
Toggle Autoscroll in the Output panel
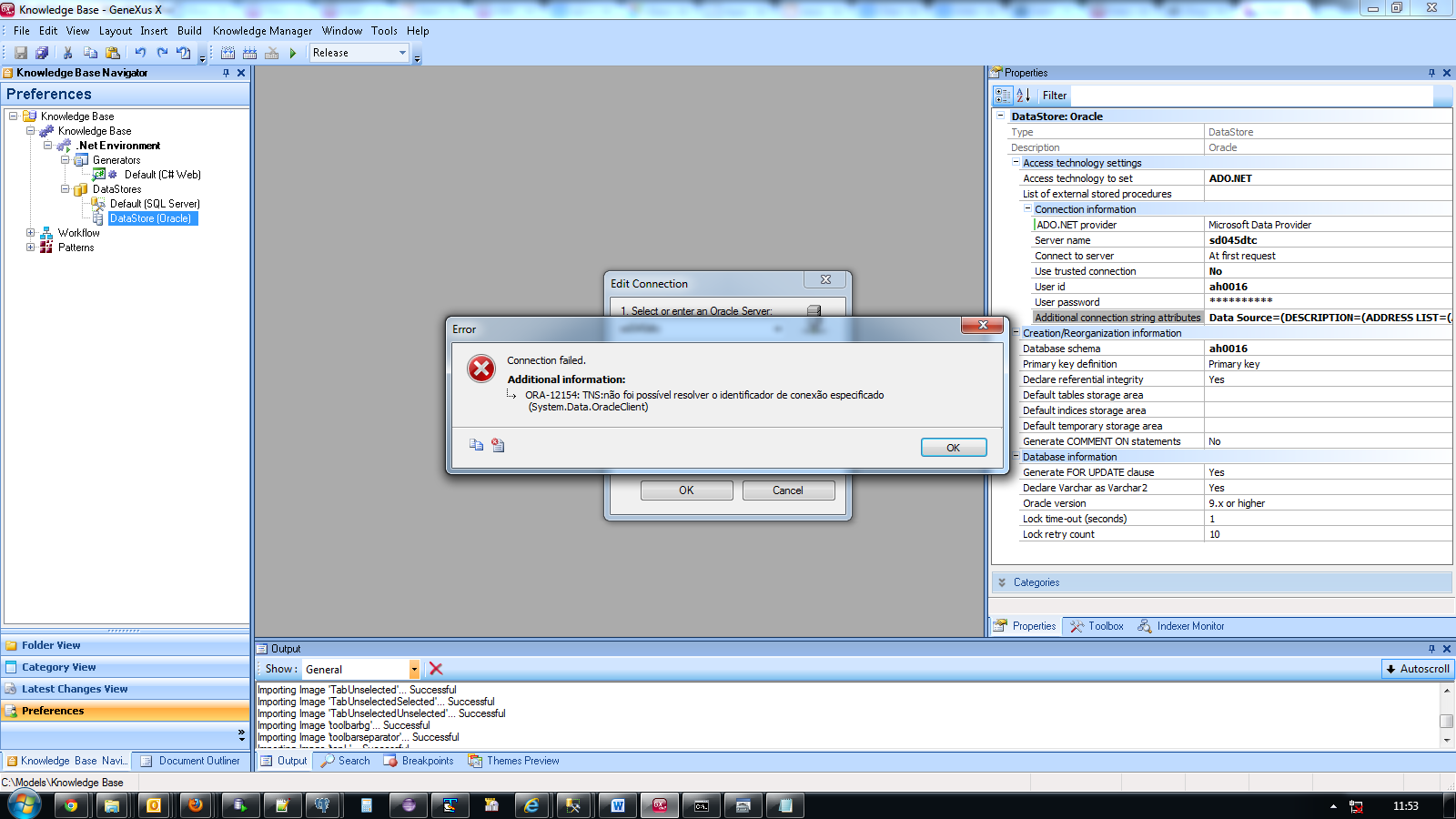click(1417, 669)
